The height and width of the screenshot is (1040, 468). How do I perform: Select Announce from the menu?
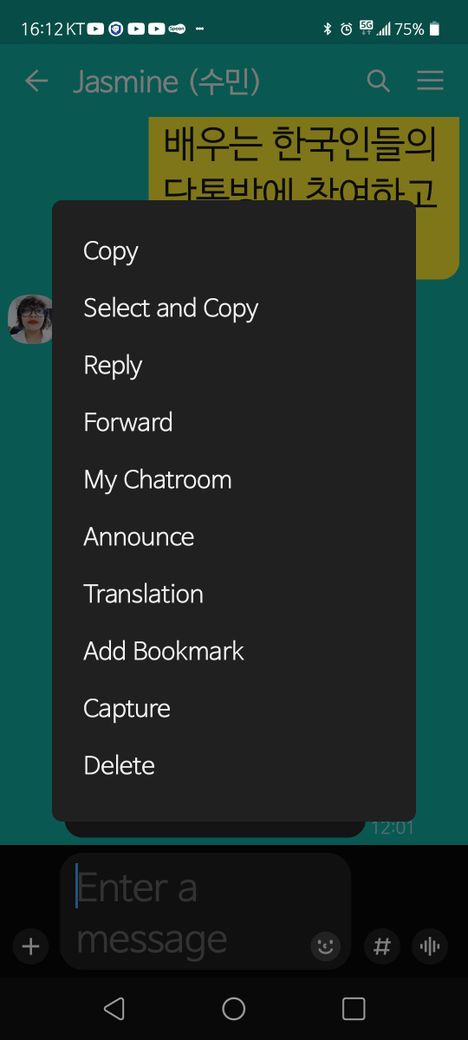[234, 537]
